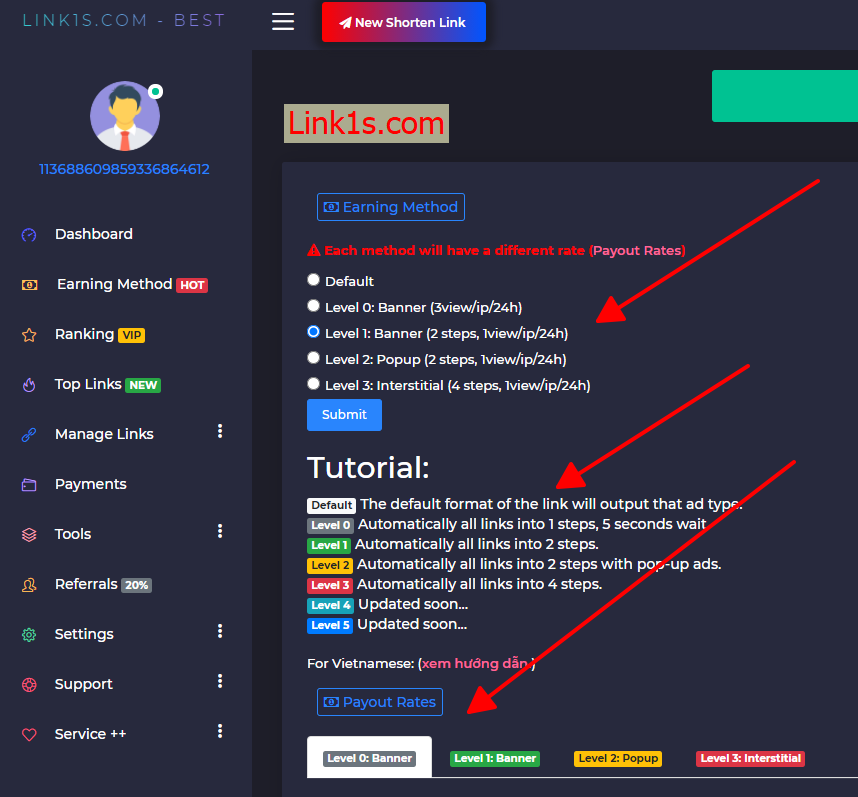
Task: Expand Settings submenu dots
Action: click(220, 631)
